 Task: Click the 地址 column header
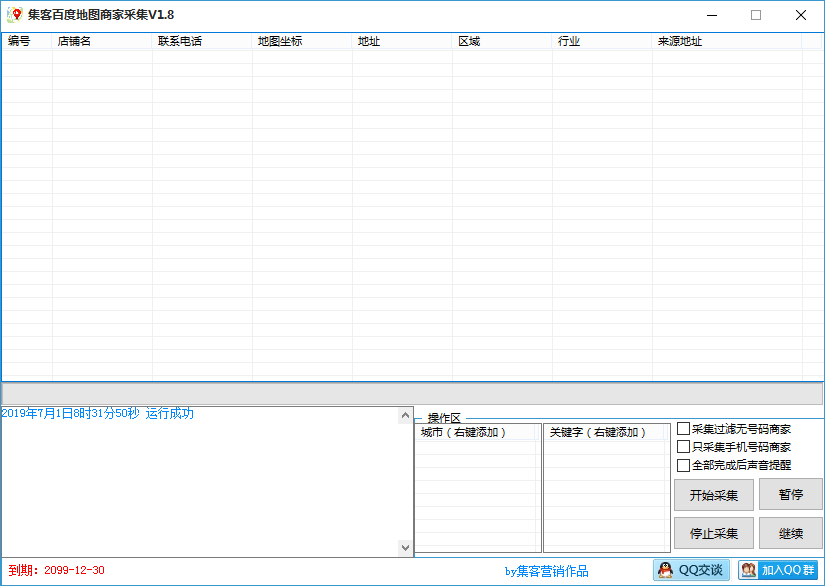[402, 41]
